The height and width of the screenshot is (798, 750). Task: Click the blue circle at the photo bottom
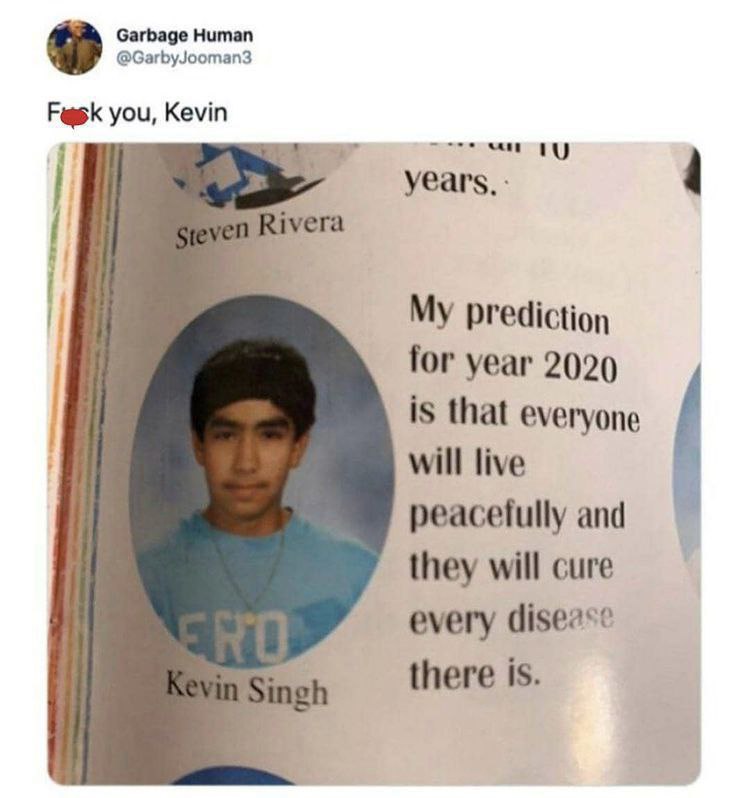point(234,775)
